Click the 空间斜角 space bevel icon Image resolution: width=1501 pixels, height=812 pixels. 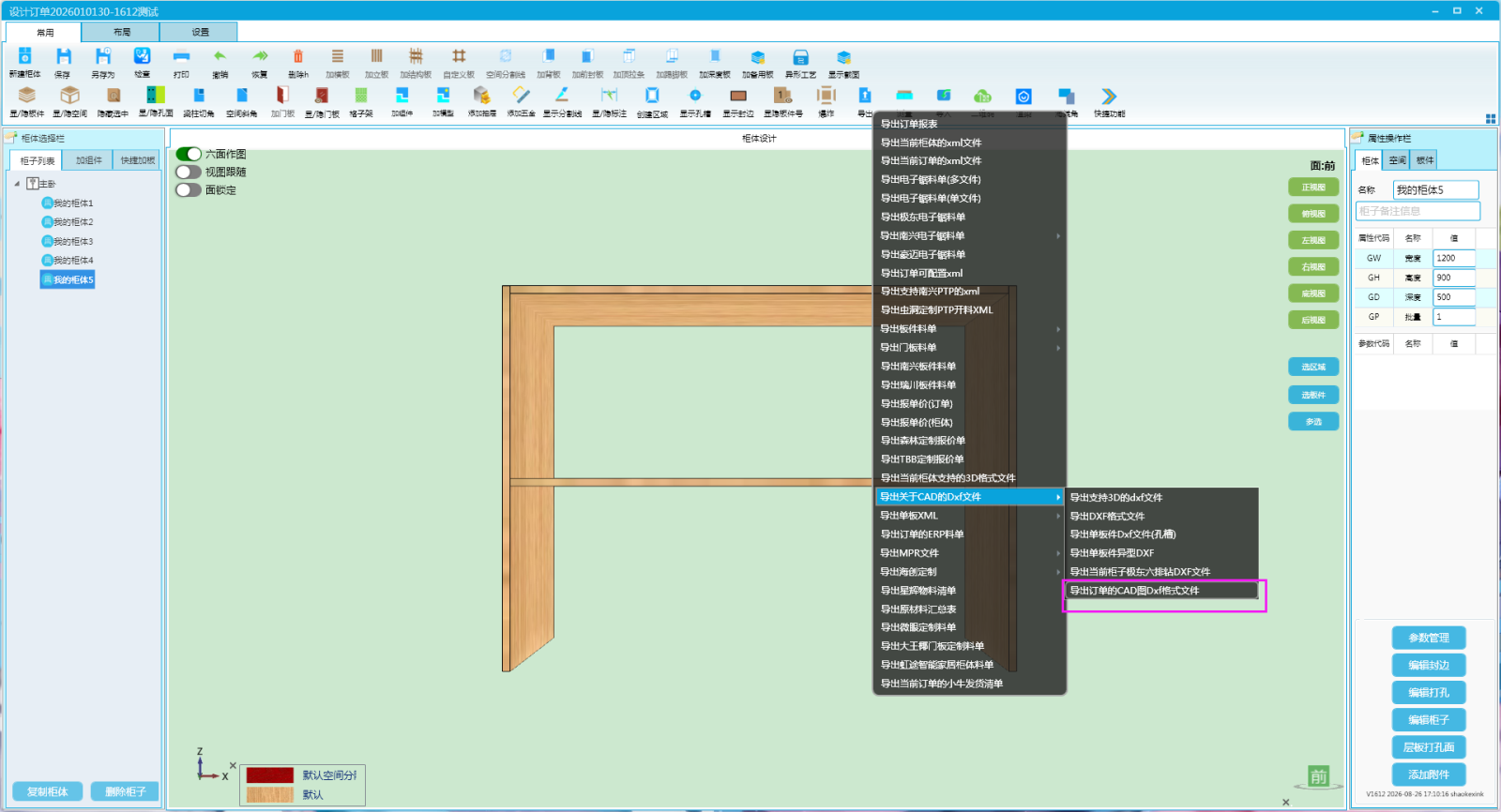242,96
